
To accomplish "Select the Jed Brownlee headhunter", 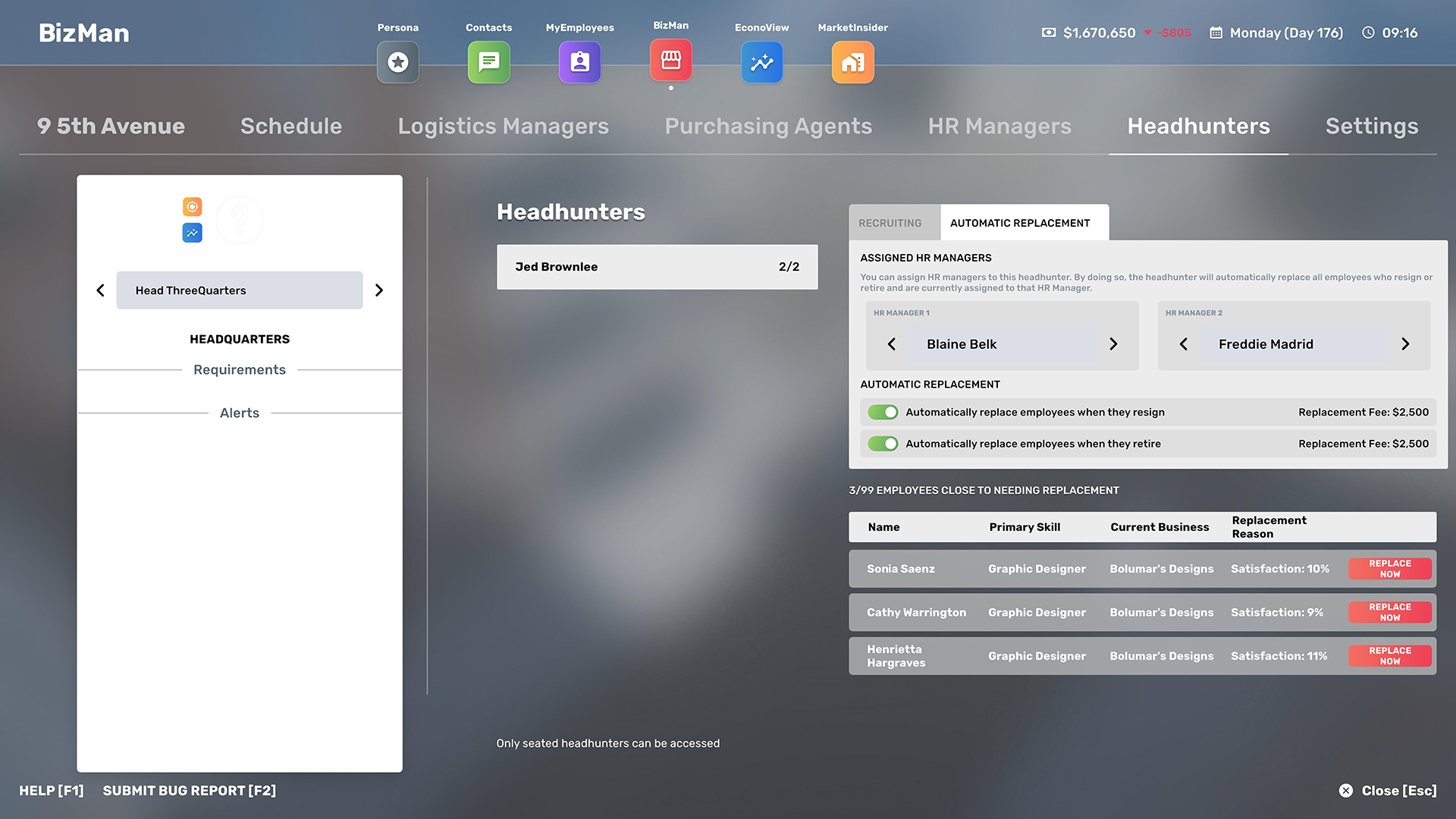I will 657,267.
